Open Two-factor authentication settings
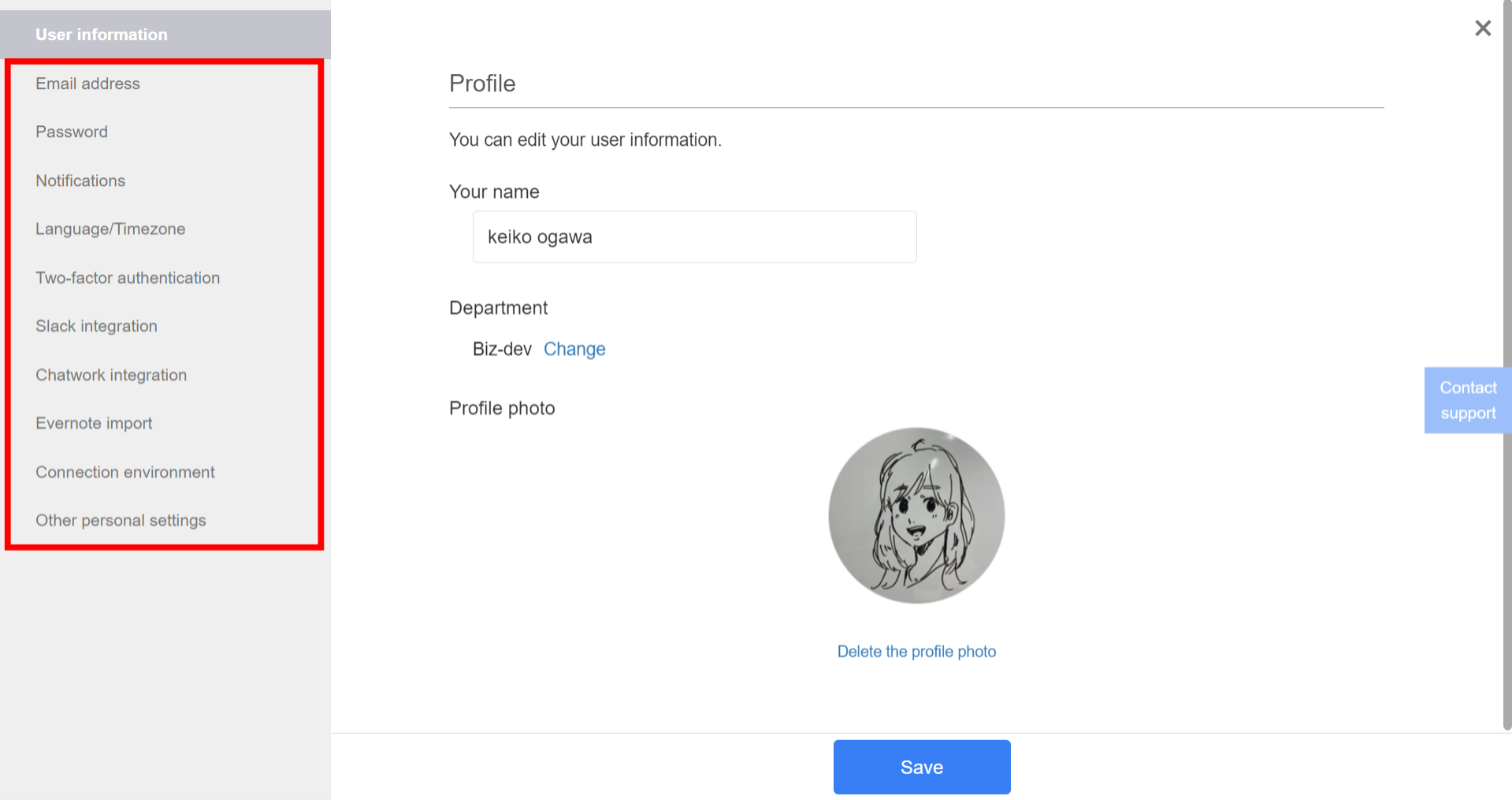 click(128, 277)
